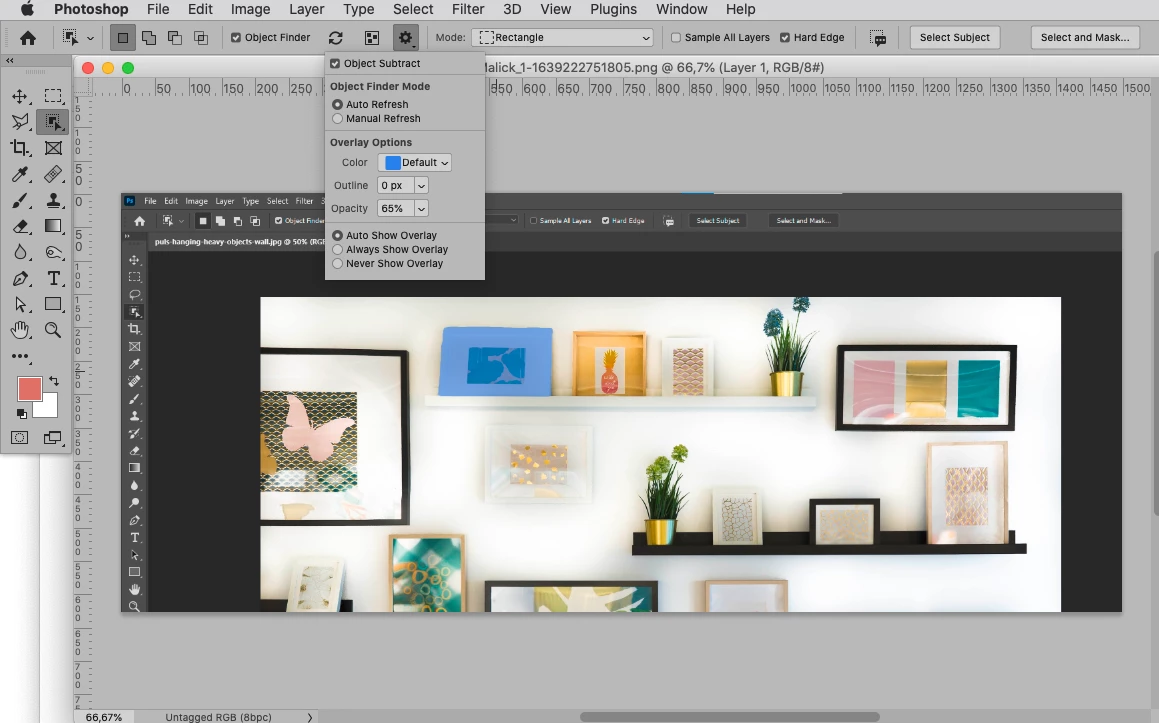Select the Zoom magnifier tool

point(52,330)
